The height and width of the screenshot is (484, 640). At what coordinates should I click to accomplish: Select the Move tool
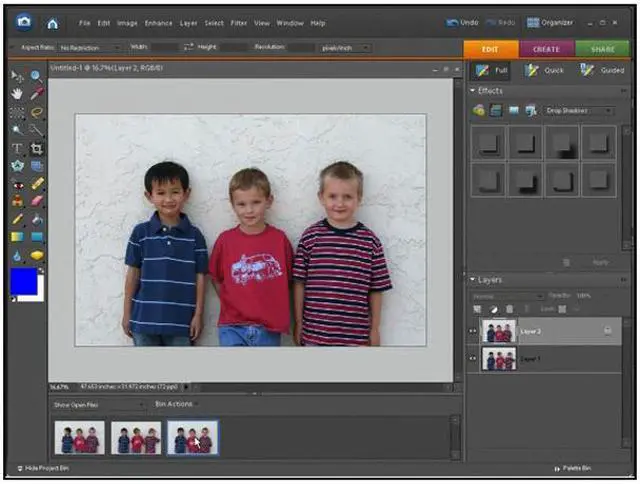[x=17, y=76]
